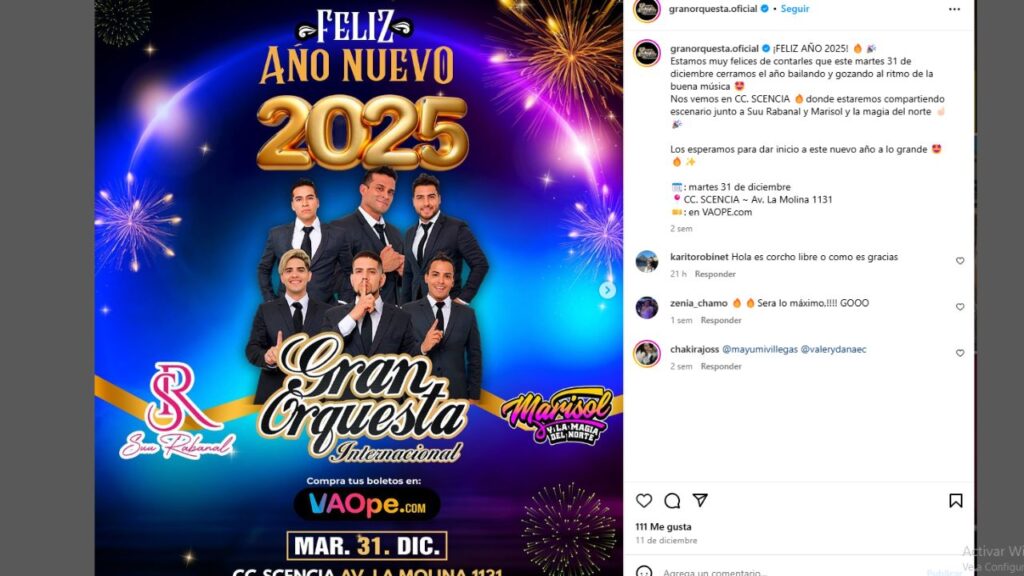This screenshot has height=576, width=1024.
Task: Like chakirajoss's comment with the heart
Action: point(960,353)
